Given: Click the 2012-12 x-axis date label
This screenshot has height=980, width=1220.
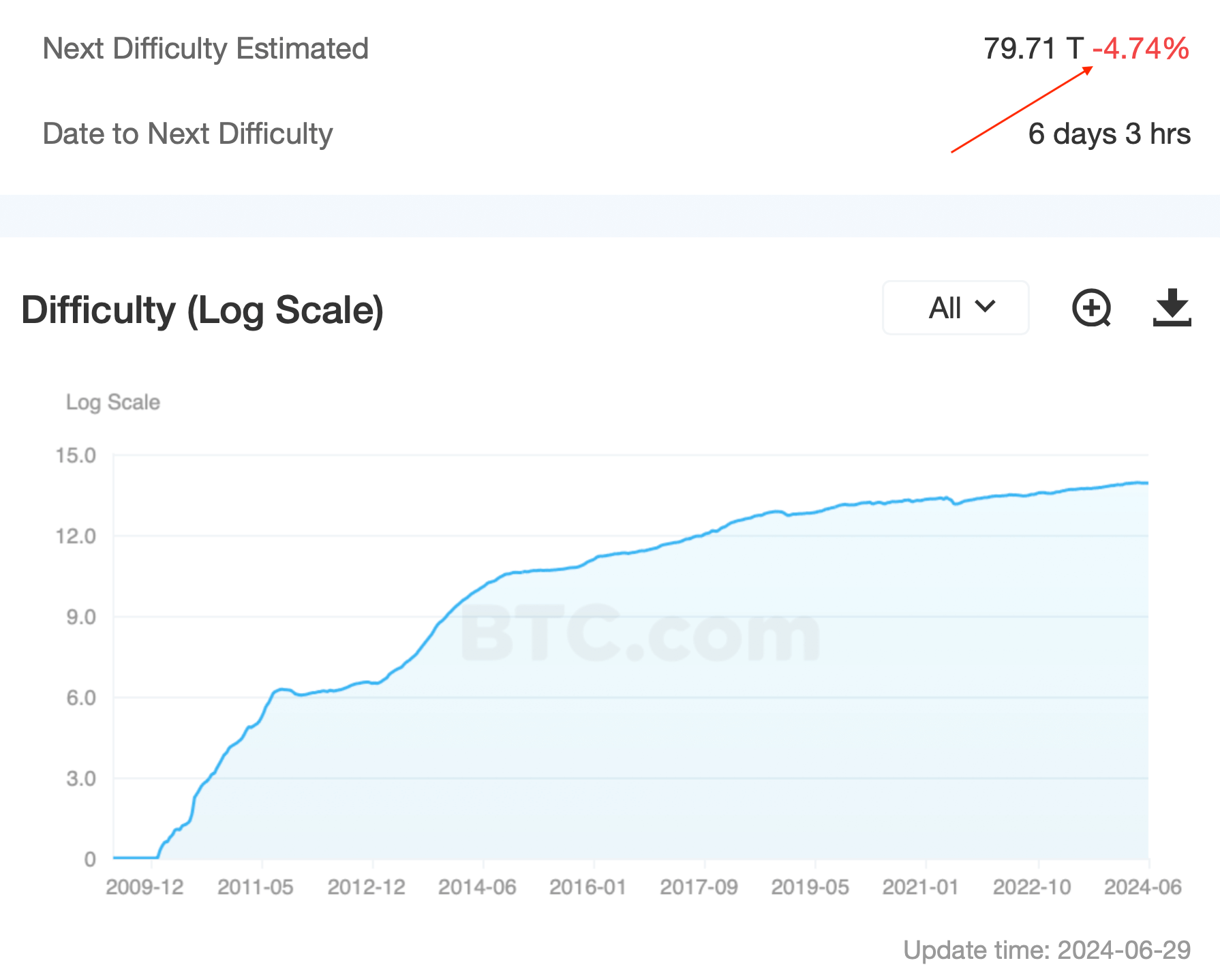Looking at the screenshot, I should tap(366, 887).
